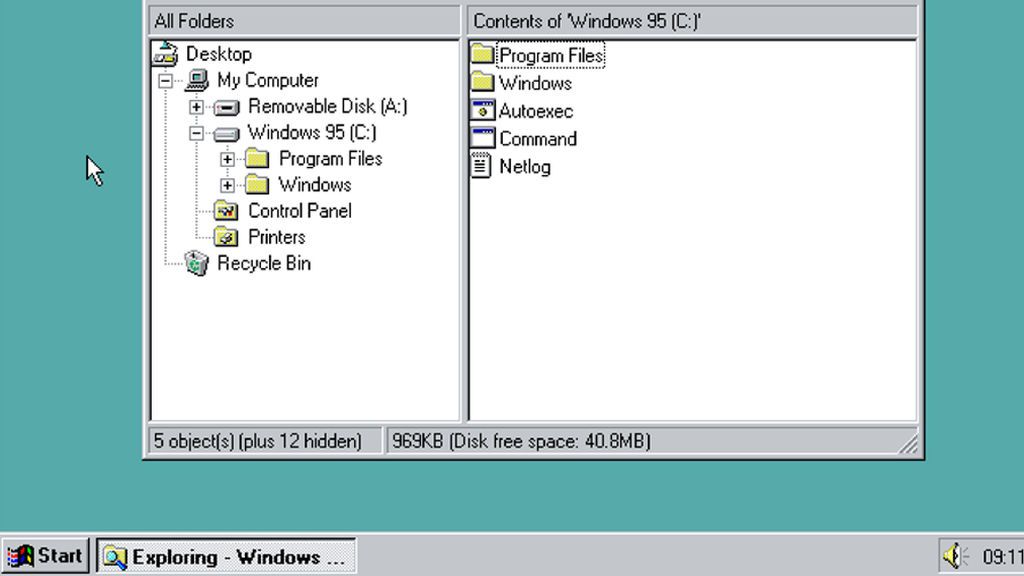Click the Windows folder icon in contents pane

click(x=482, y=82)
